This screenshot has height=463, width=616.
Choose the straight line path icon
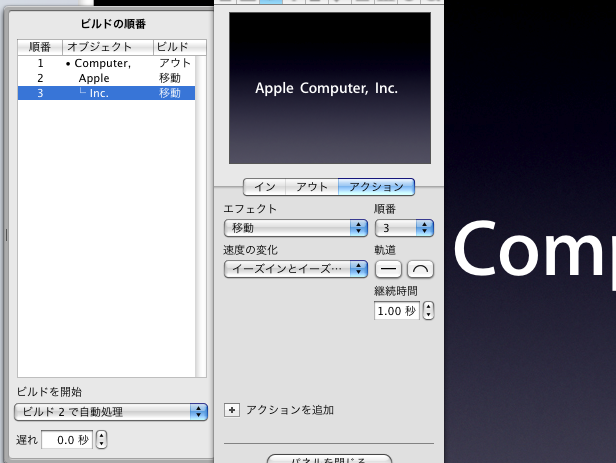coord(389,269)
